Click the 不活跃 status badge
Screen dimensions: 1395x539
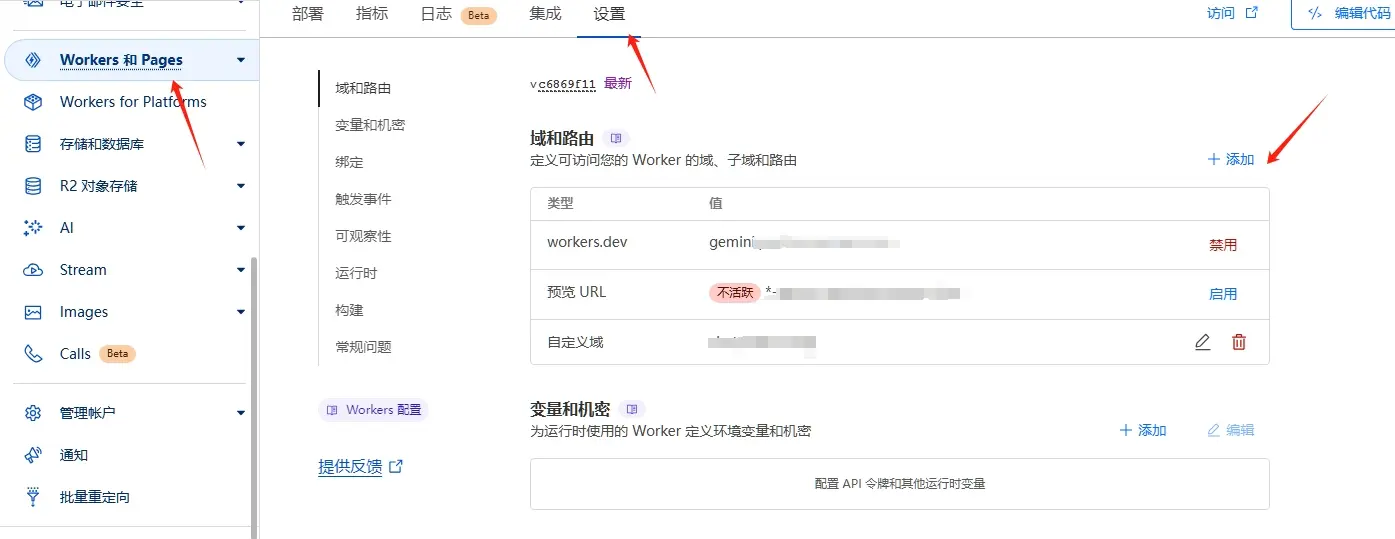point(735,293)
